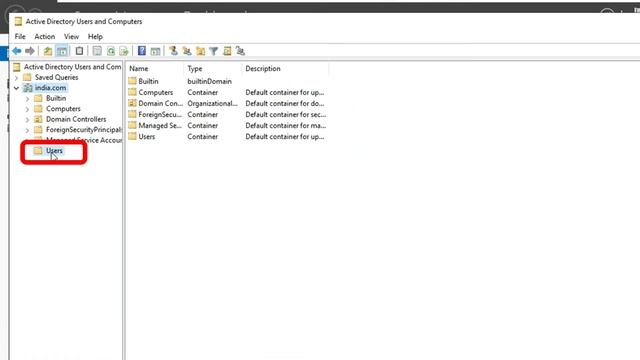Select the Managed Se... row in the list
The width and height of the screenshot is (640, 360).
[227, 125]
